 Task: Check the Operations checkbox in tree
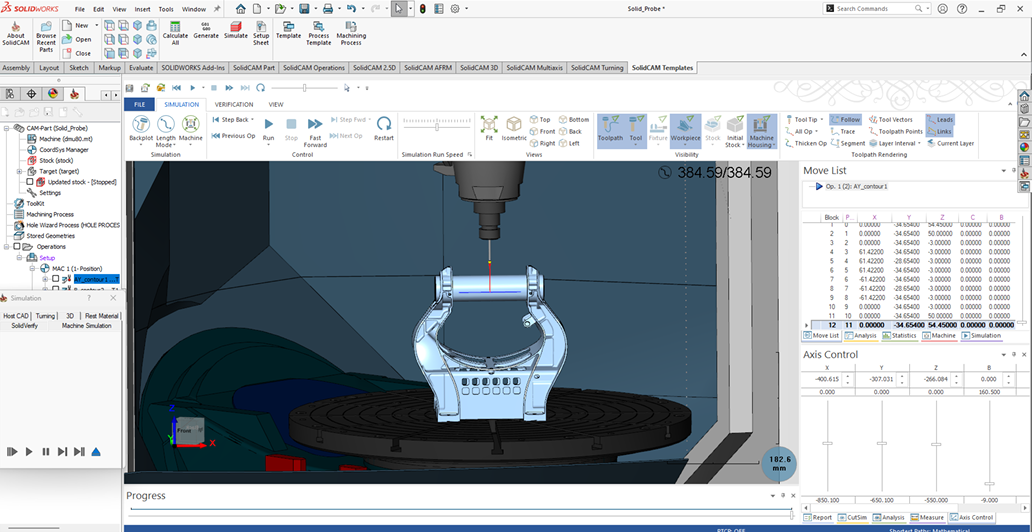point(16,247)
